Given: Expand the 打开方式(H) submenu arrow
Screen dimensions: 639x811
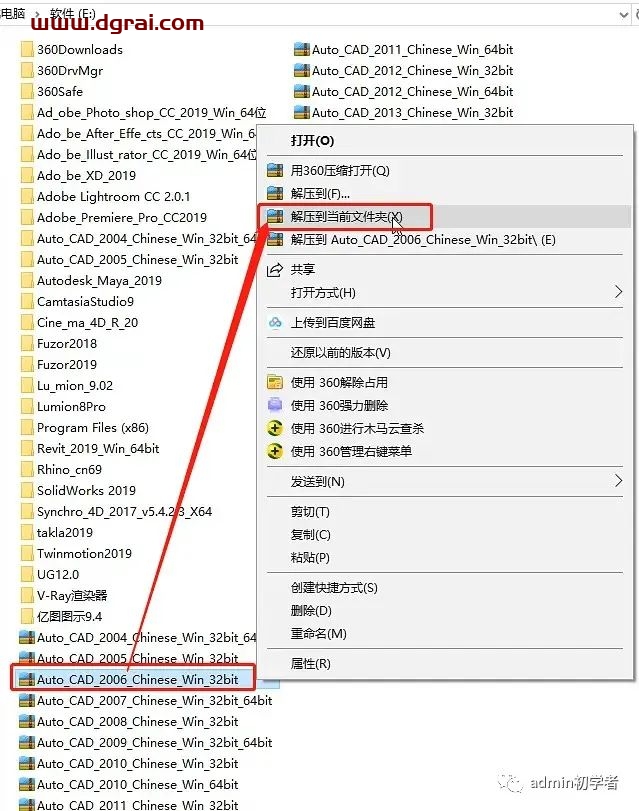Looking at the screenshot, I should [618, 292].
